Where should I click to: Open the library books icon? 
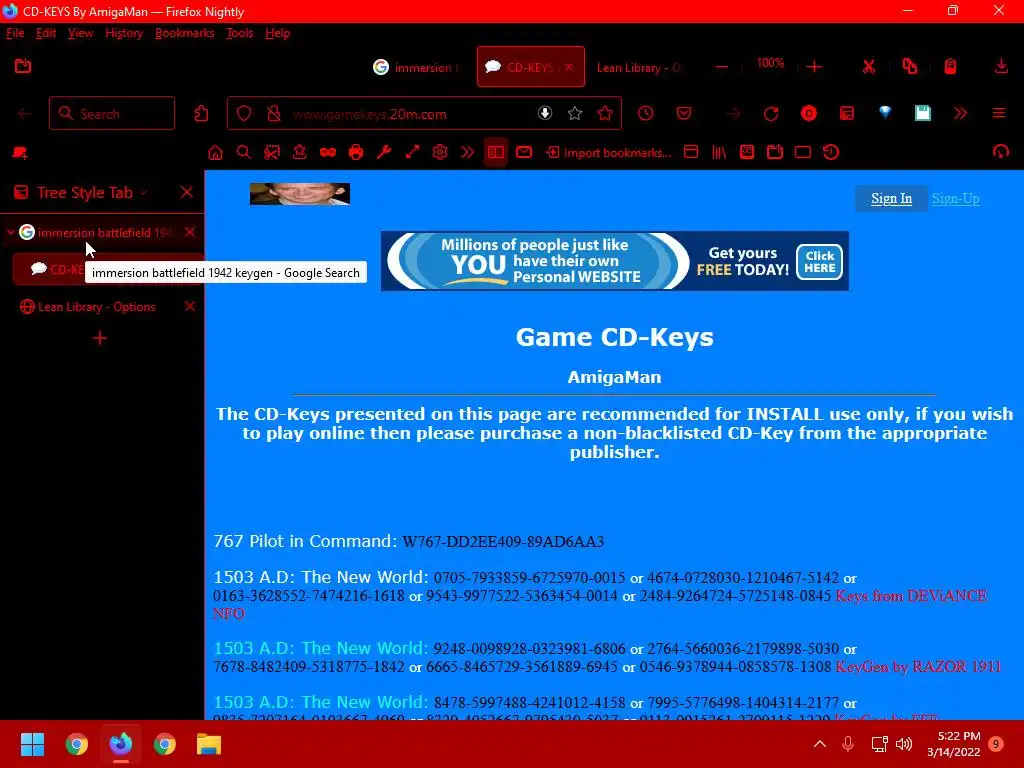[719, 153]
